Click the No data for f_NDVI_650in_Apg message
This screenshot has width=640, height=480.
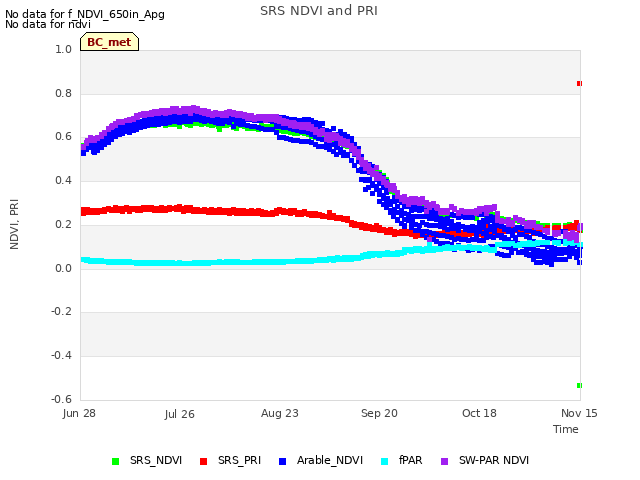click(85, 14)
